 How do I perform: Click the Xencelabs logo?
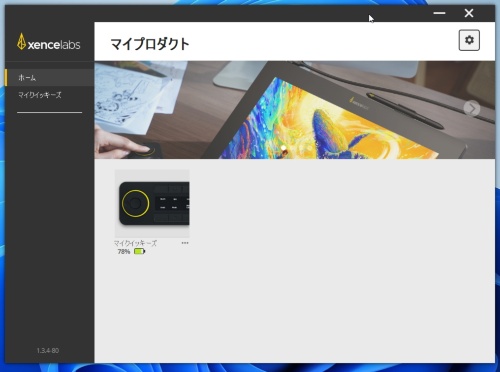(x=49, y=42)
